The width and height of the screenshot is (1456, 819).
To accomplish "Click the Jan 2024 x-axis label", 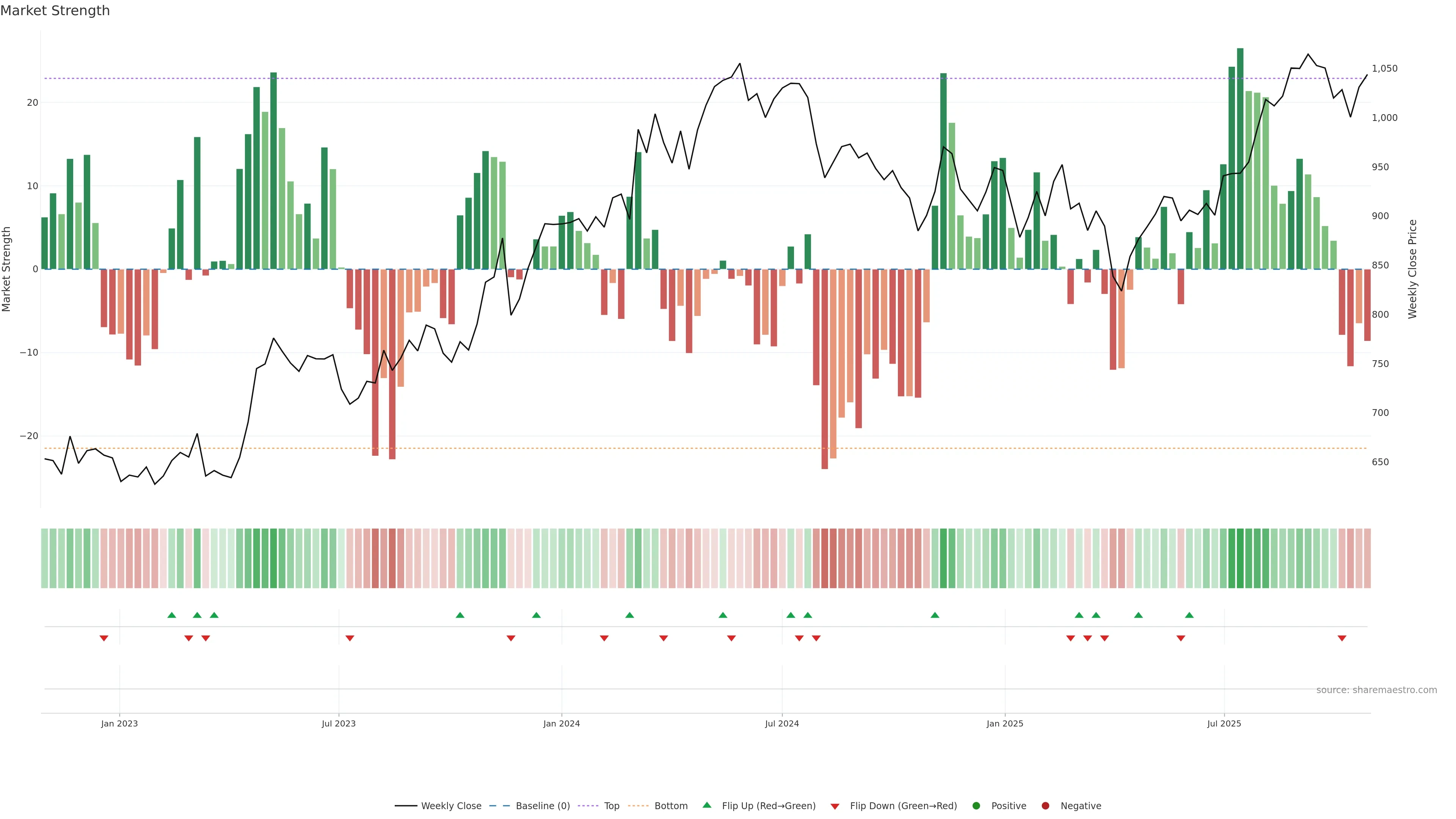I will (561, 723).
